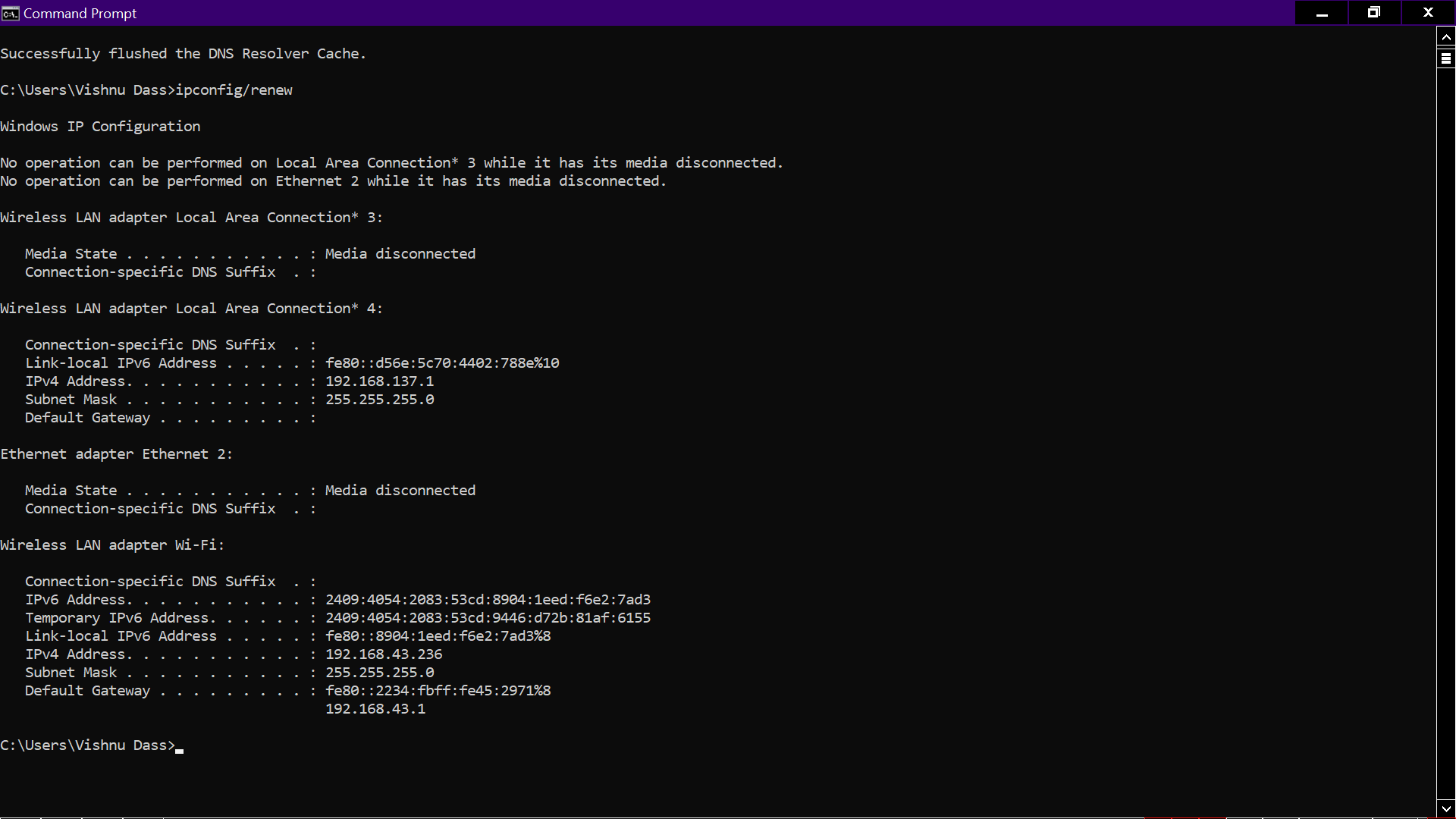Screen dimensions: 1456x819
Task: Click the IPv4 address 192.168.137.1
Action: click(379, 381)
